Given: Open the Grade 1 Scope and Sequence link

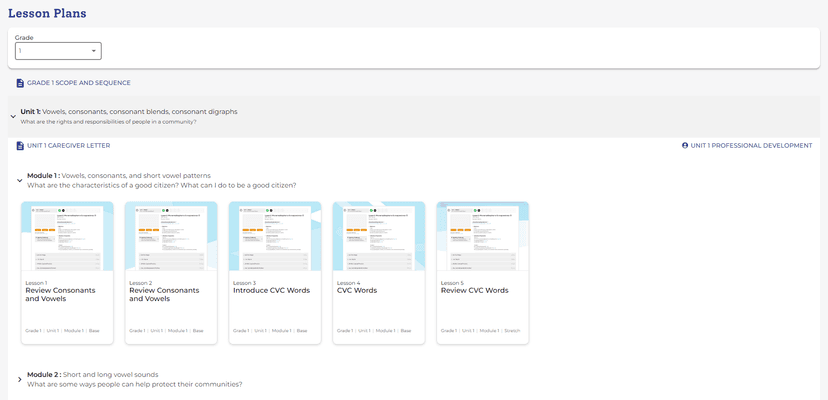Looking at the screenshot, I should (78, 83).
